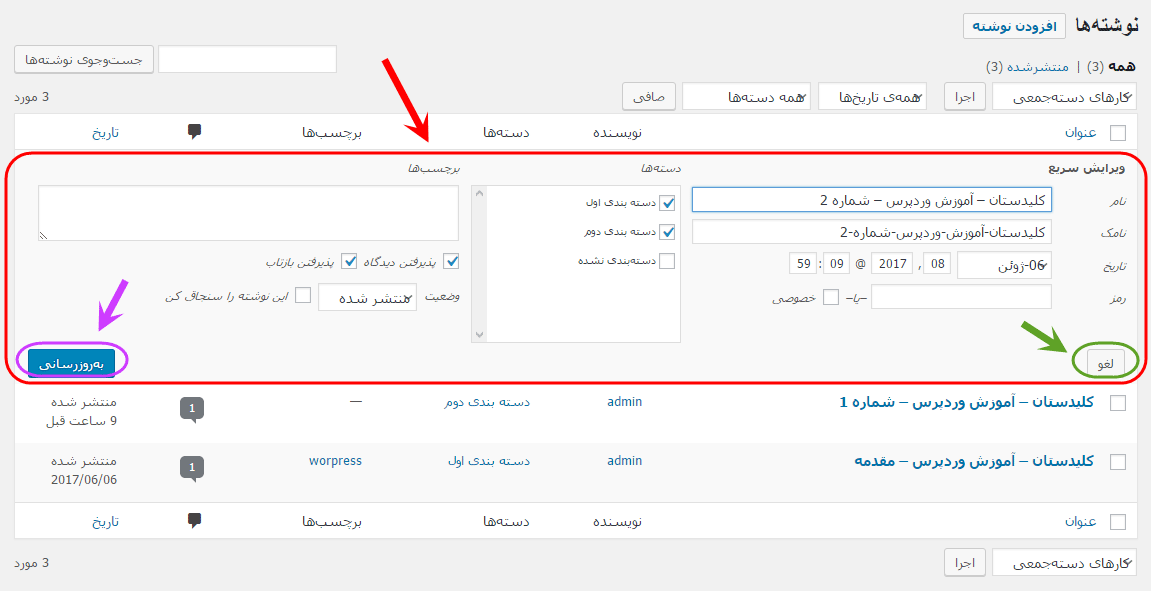Screen dimensions: 1151x591
Task: Toggle the دسته بندی اول category checkbox
Action: 667,203
